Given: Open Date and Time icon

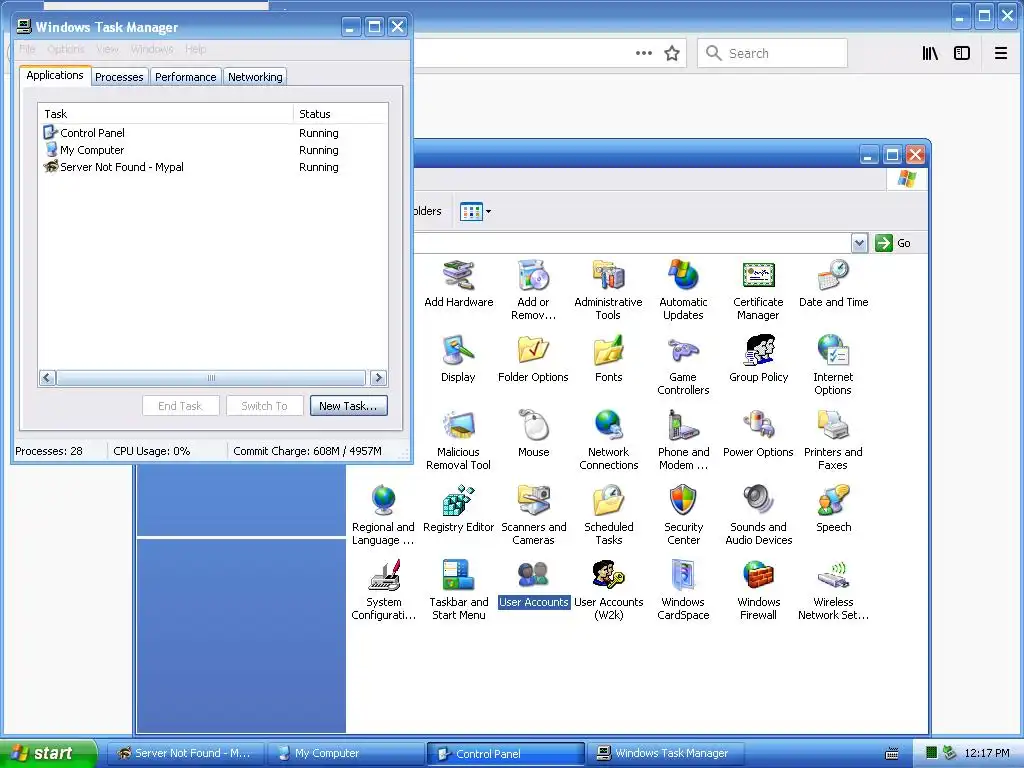Looking at the screenshot, I should (x=833, y=284).
